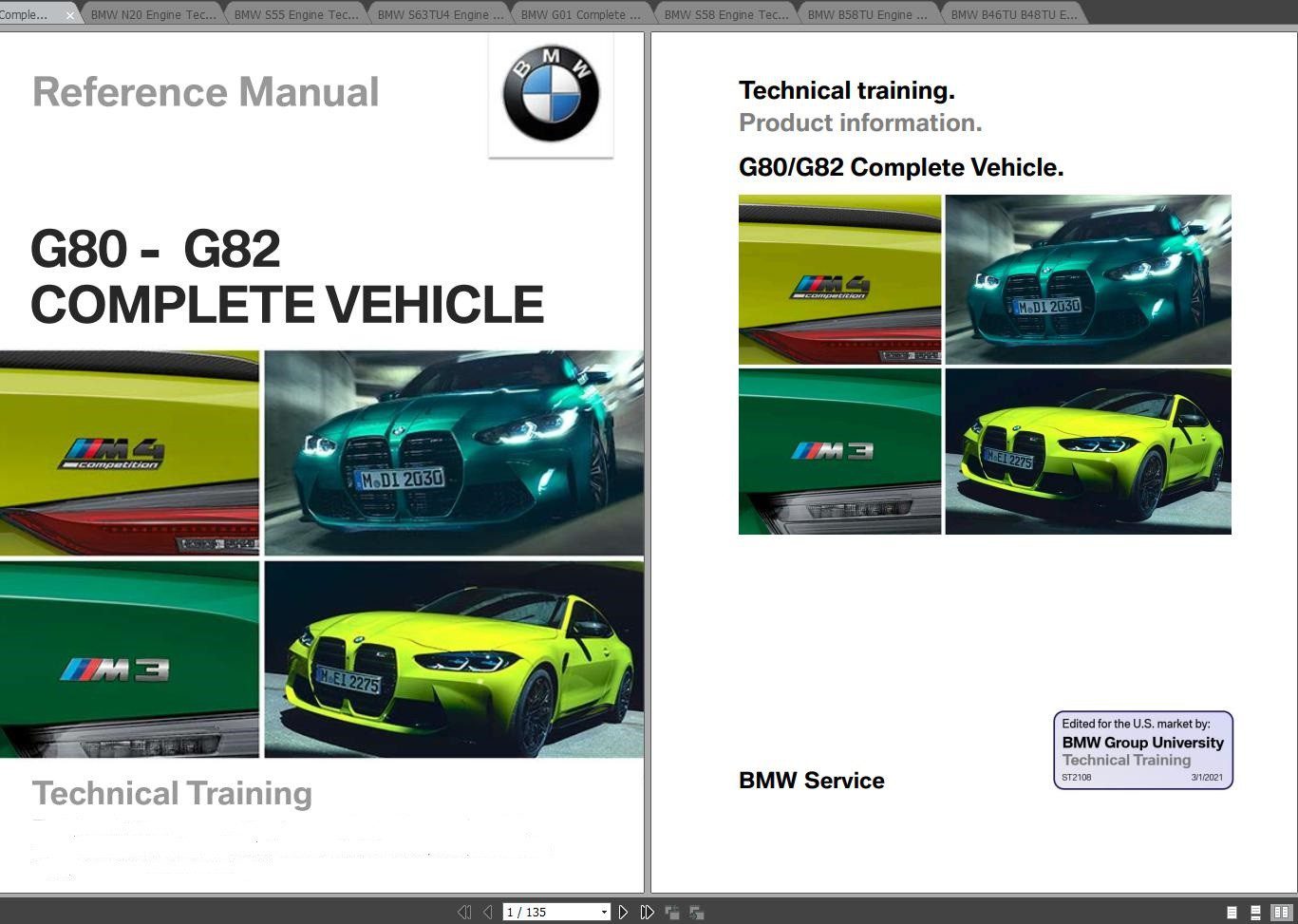Switch to continuous scrolling view
This screenshot has height=924, width=1298.
click(1255, 912)
